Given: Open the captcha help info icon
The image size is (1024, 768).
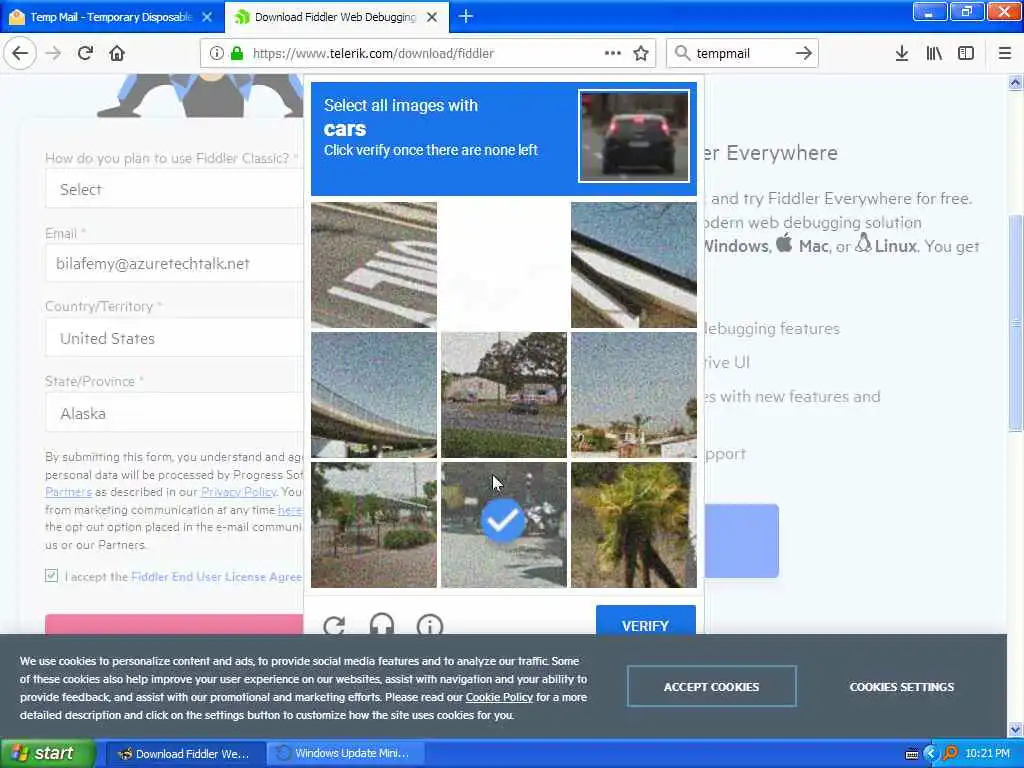Looking at the screenshot, I should click(x=430, y=626).
